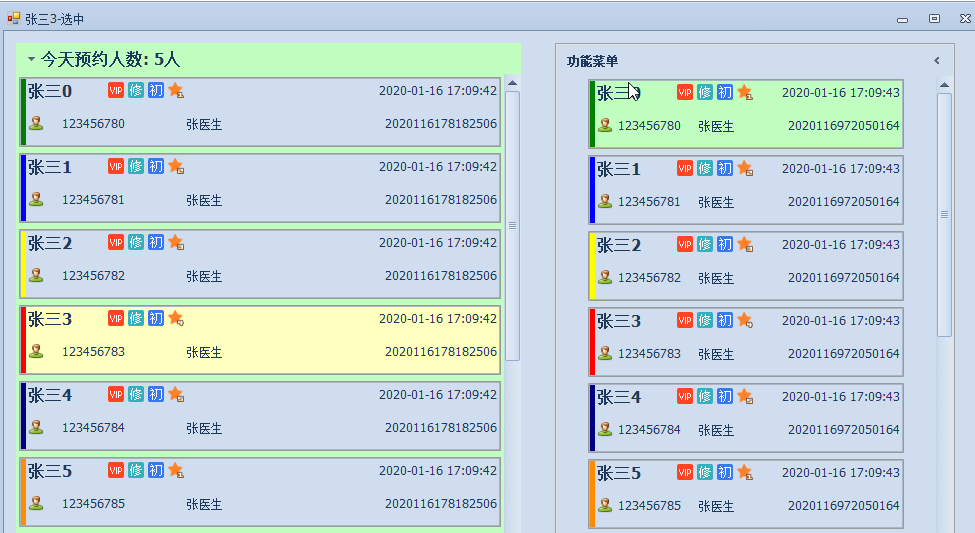Image resolution: width=975 pixels, height=533 pixels.
Task: Select name 张三5 in the left list
Action: [x=50, y=471]
